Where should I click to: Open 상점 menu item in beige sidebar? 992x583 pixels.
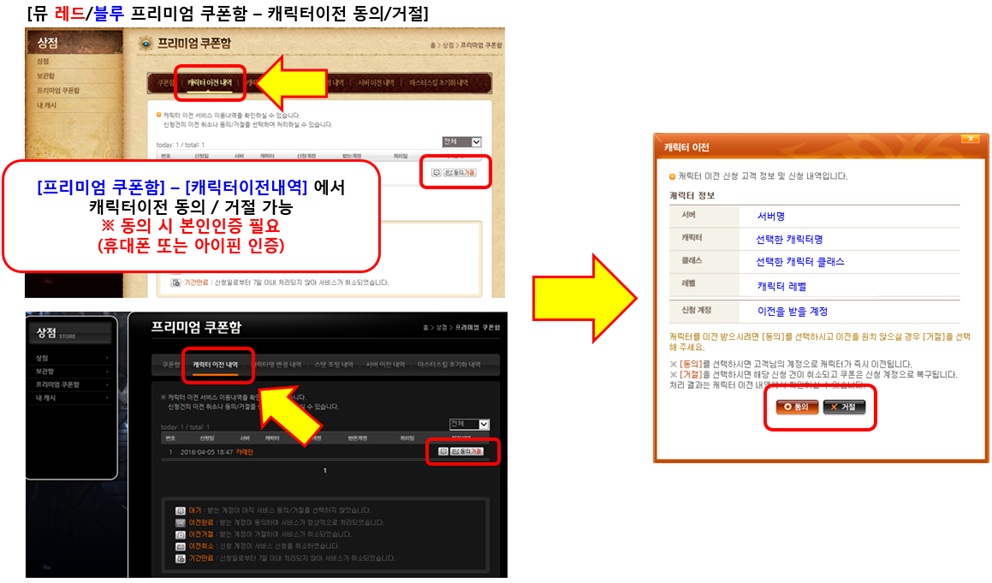coord(42,61)
